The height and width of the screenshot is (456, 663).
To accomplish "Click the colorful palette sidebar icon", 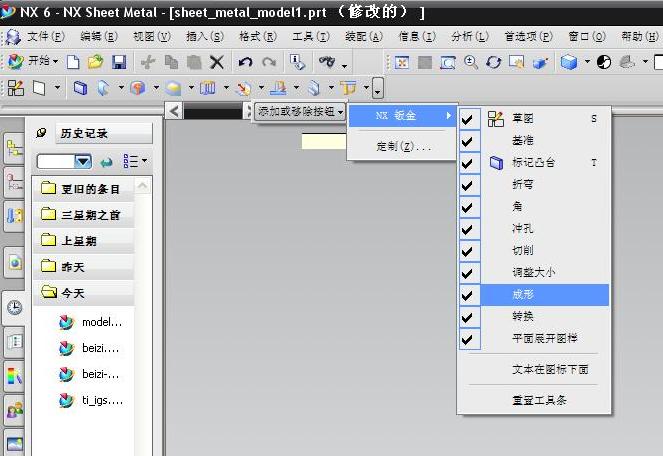I will point(14,376).
